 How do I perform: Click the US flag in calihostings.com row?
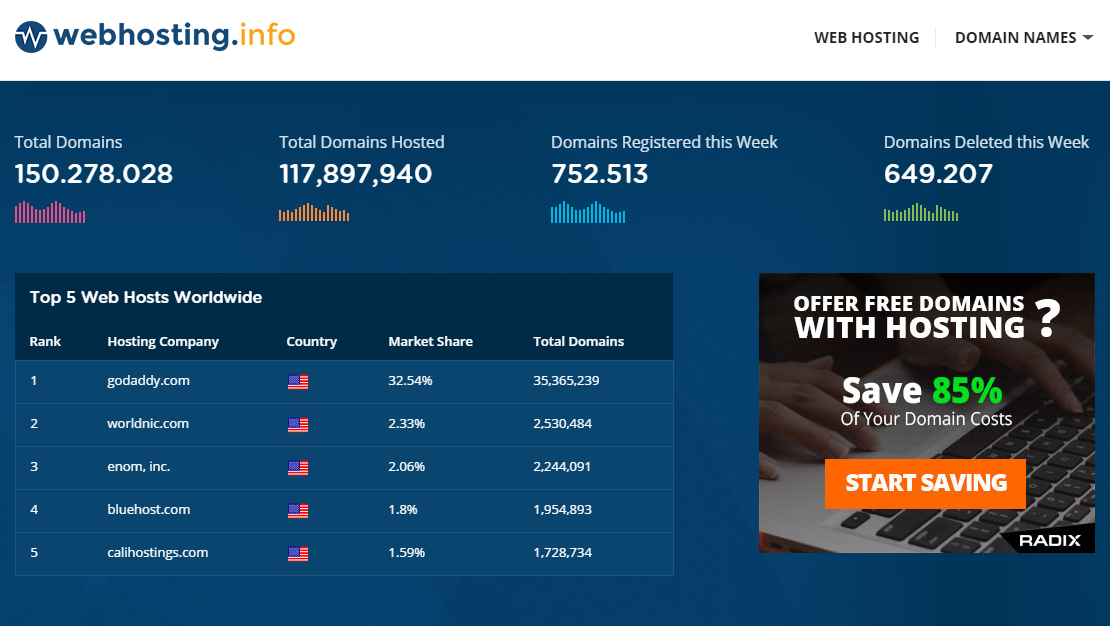click(x=298, y=554)
